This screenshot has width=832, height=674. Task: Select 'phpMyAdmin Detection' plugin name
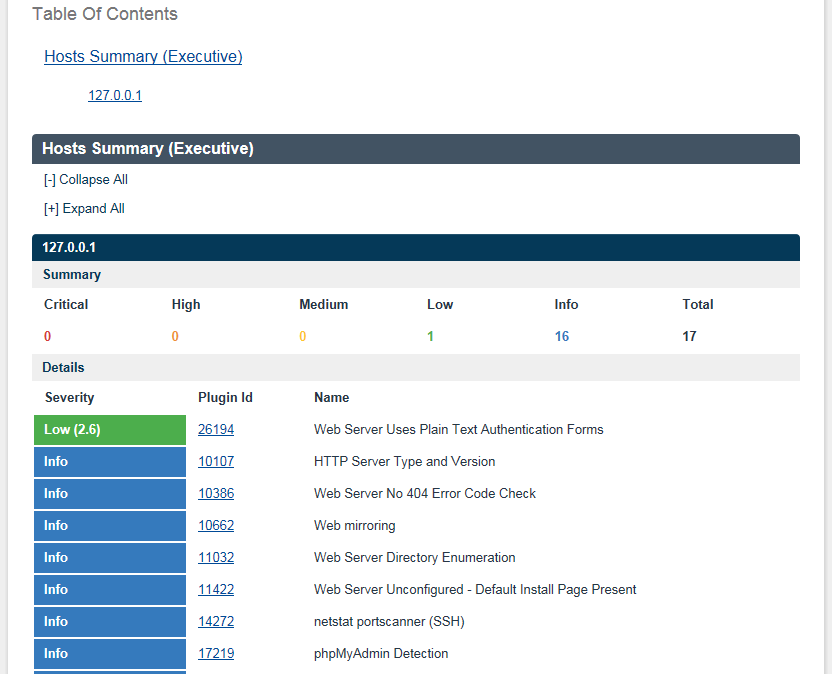(x=381, y=653)
